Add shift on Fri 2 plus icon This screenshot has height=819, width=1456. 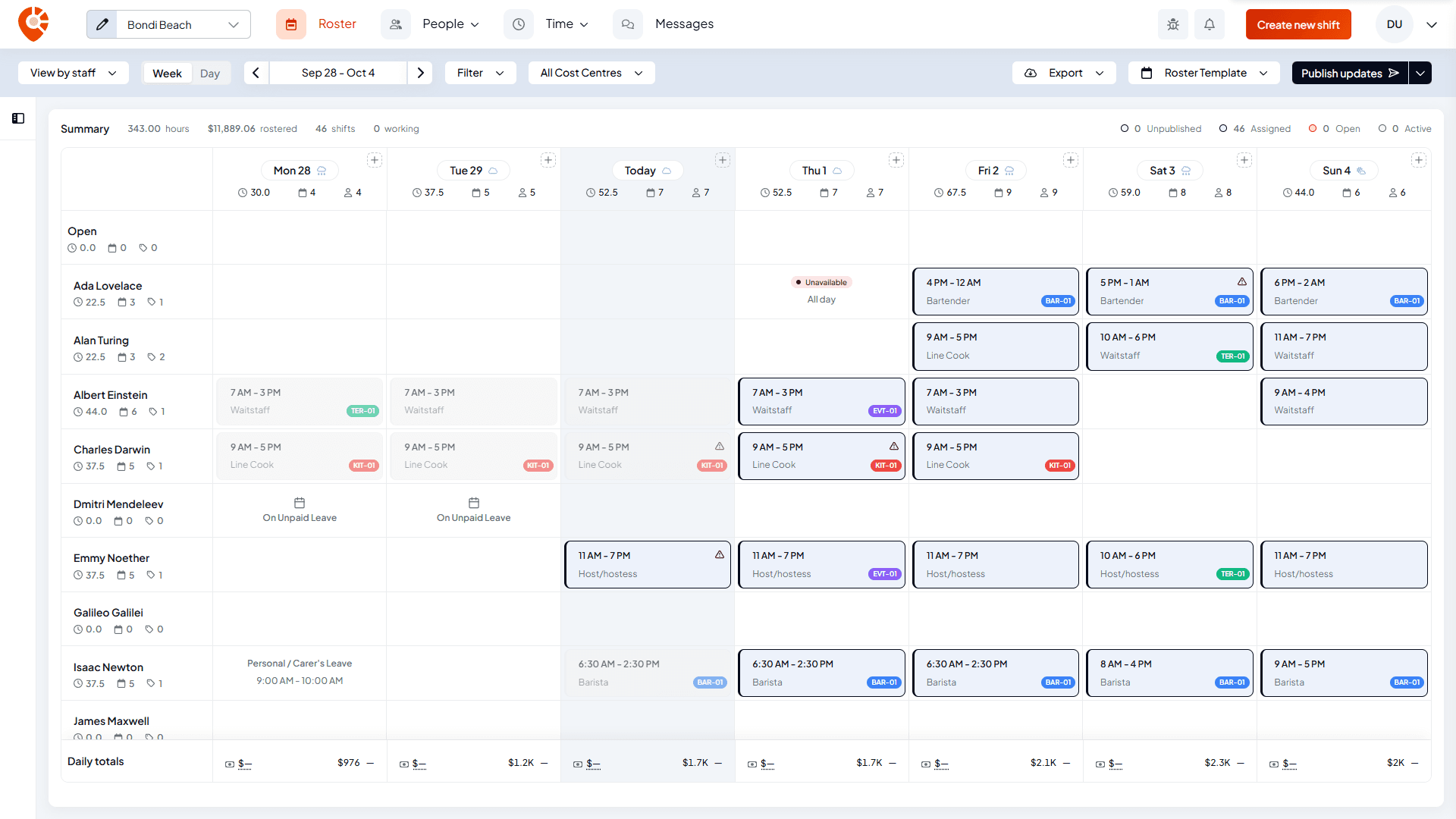[1071, 160]
